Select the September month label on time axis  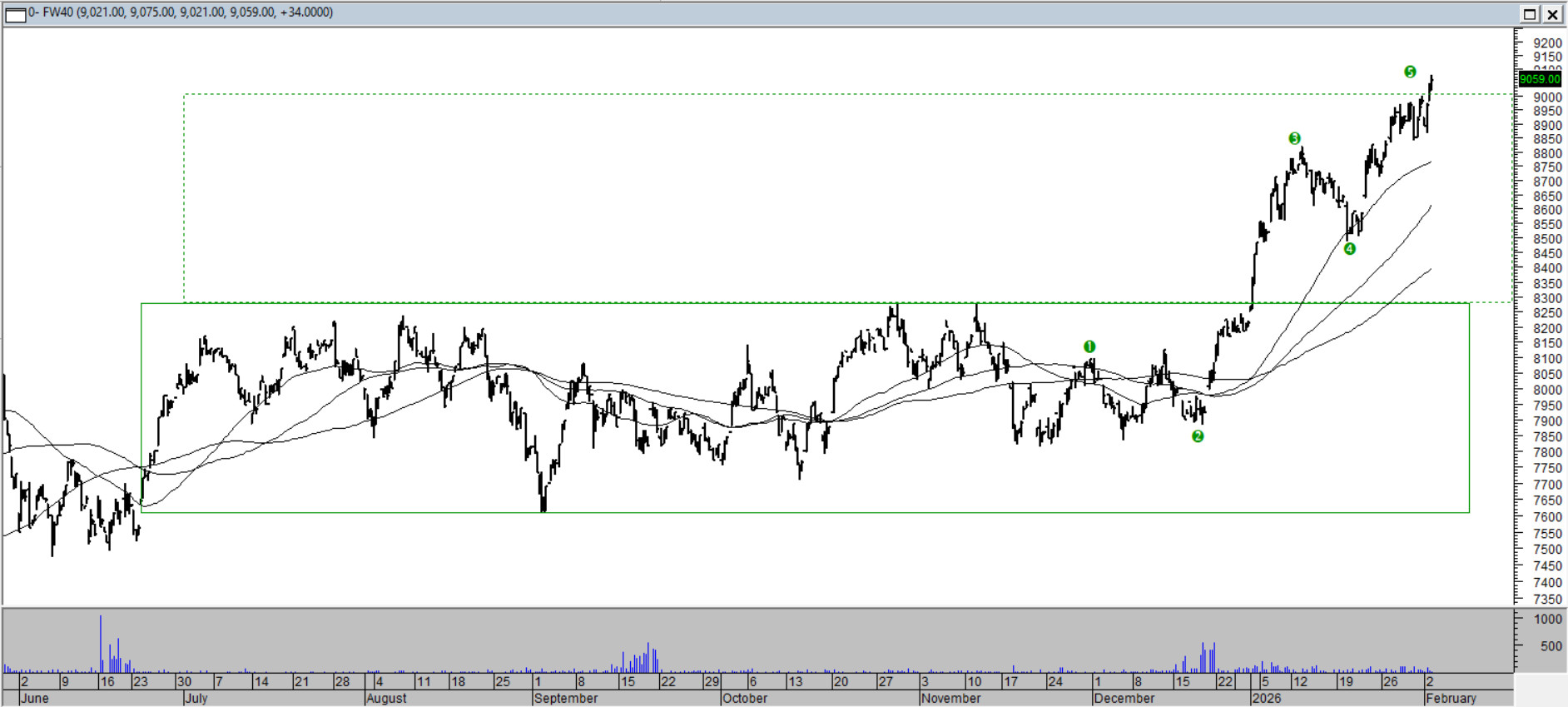566,698
